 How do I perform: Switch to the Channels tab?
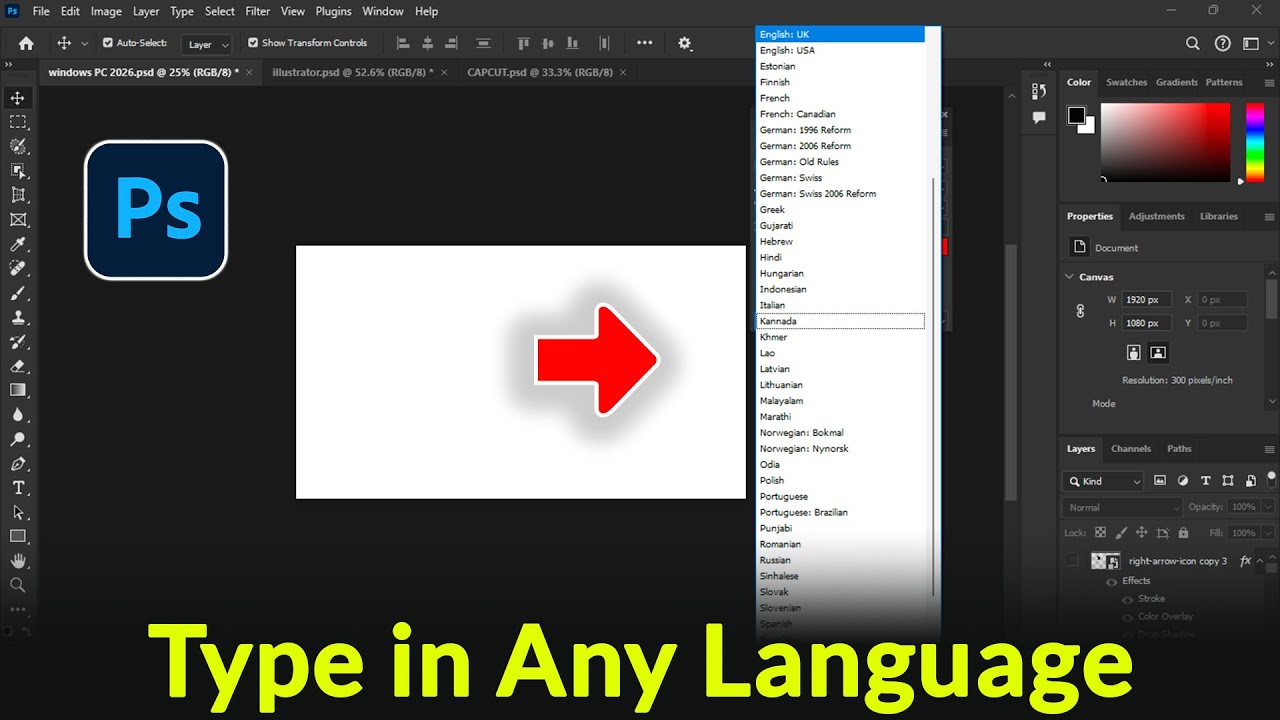click(1131, 449)
